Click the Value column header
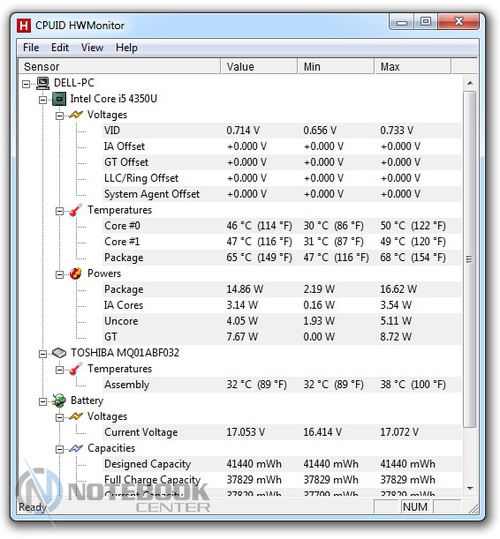The height and width of the screenshot is (539, 500). point(259,66)
